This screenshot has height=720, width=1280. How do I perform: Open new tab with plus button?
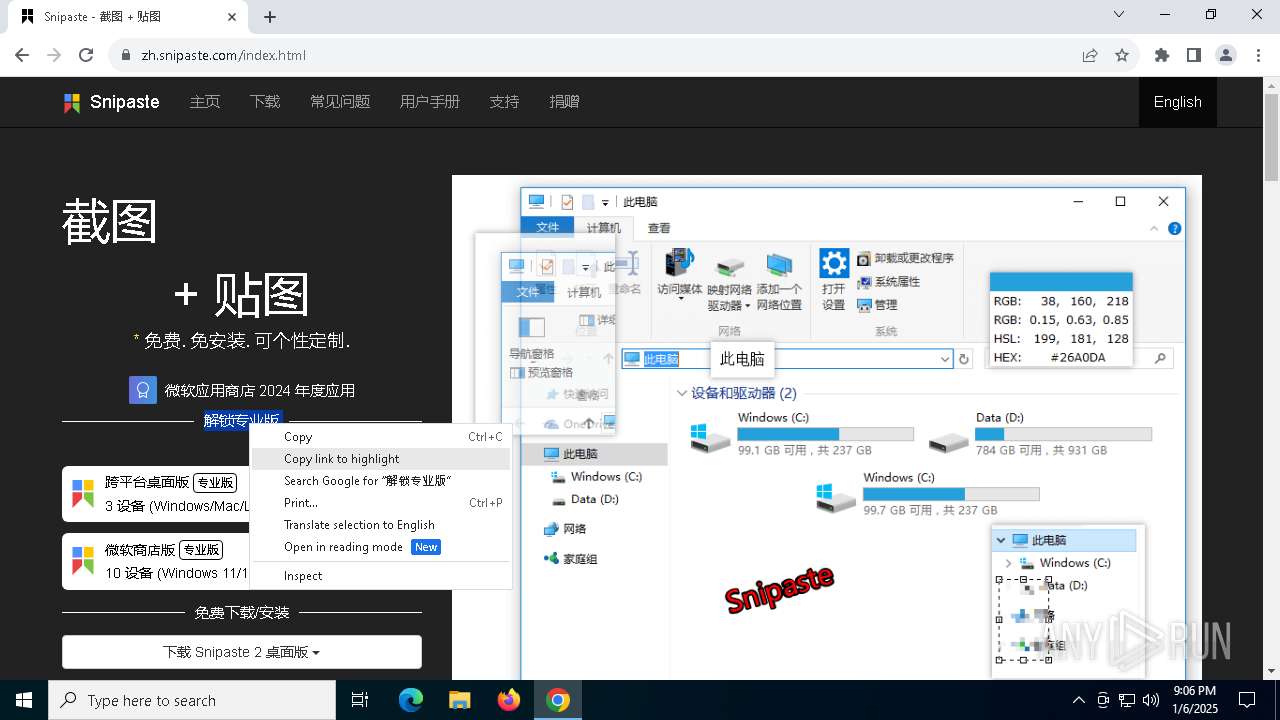[x=270, y=17]
